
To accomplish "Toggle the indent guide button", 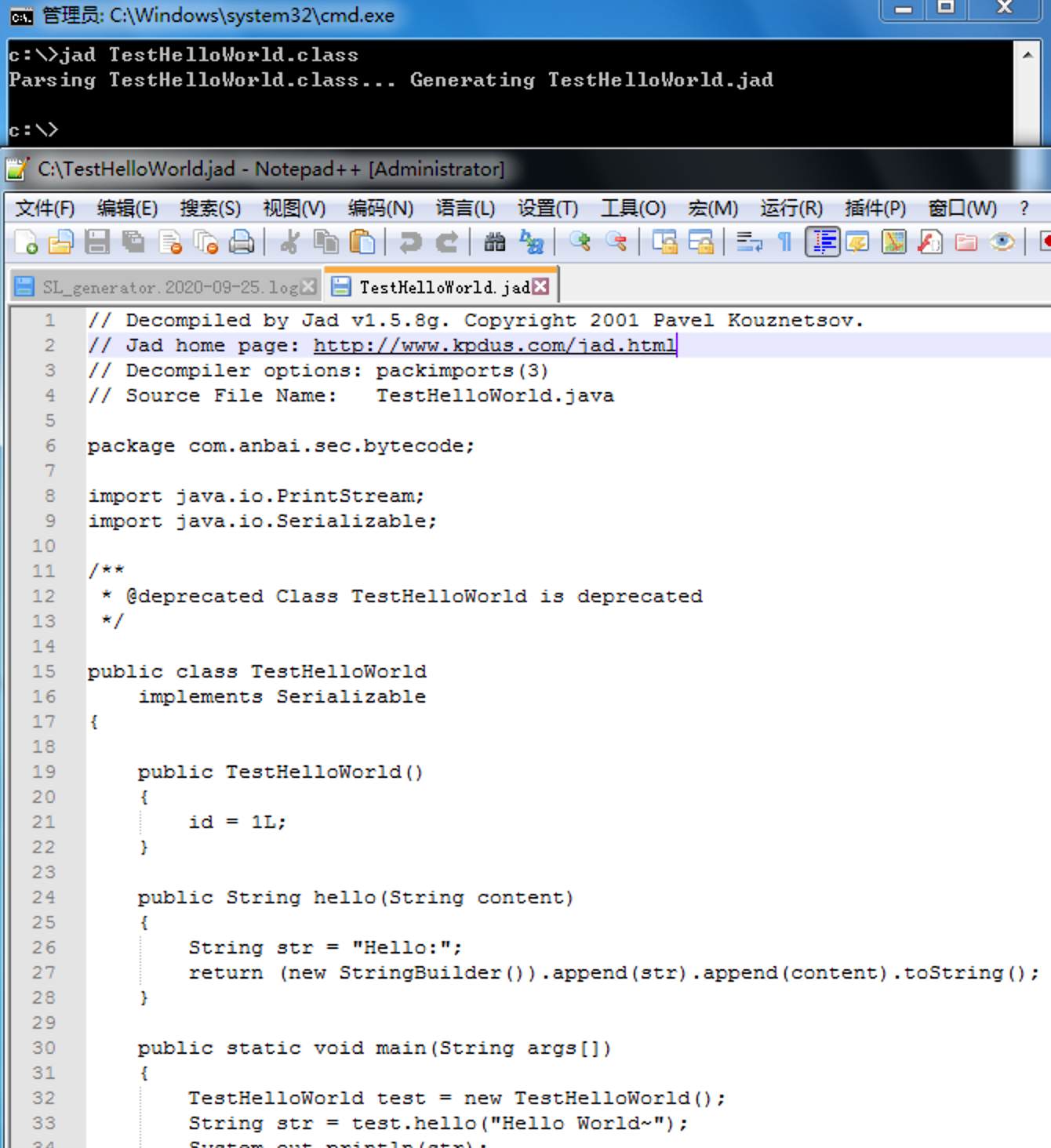I will (x=822, y=242).
